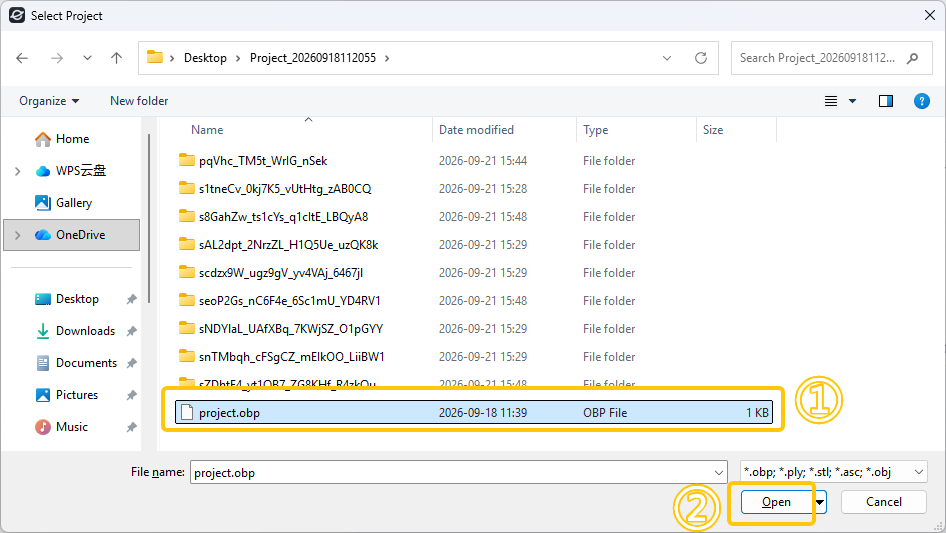Screen dimensions: 946x533
Task: Click the pqVhc_TM5t_WrlG_nSek folder icon
Action: coord(186,160)
